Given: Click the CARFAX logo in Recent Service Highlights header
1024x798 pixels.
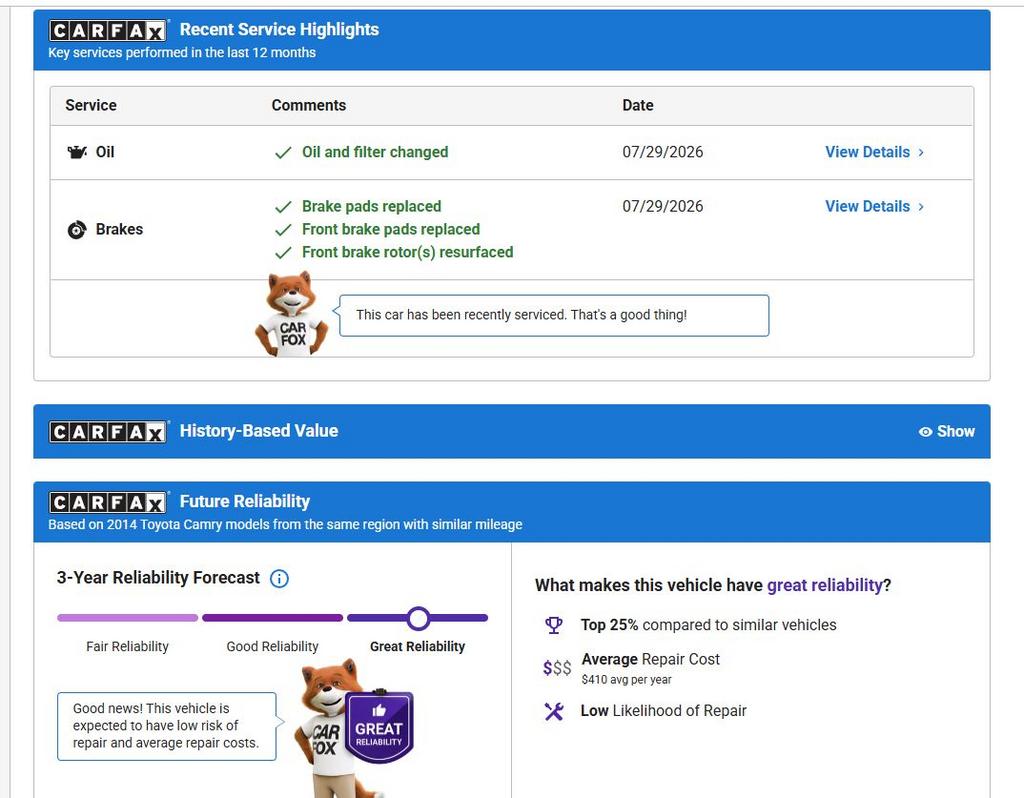Looking at the screenshot, I should (108, 30).
